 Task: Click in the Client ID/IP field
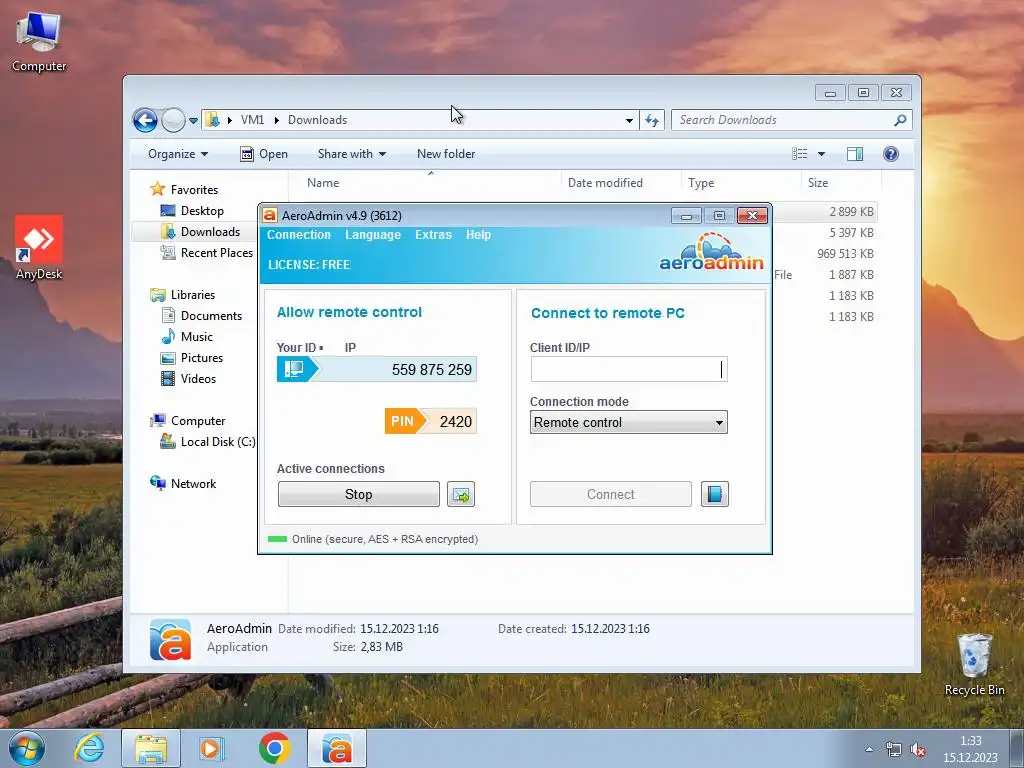tap(628, 370)
